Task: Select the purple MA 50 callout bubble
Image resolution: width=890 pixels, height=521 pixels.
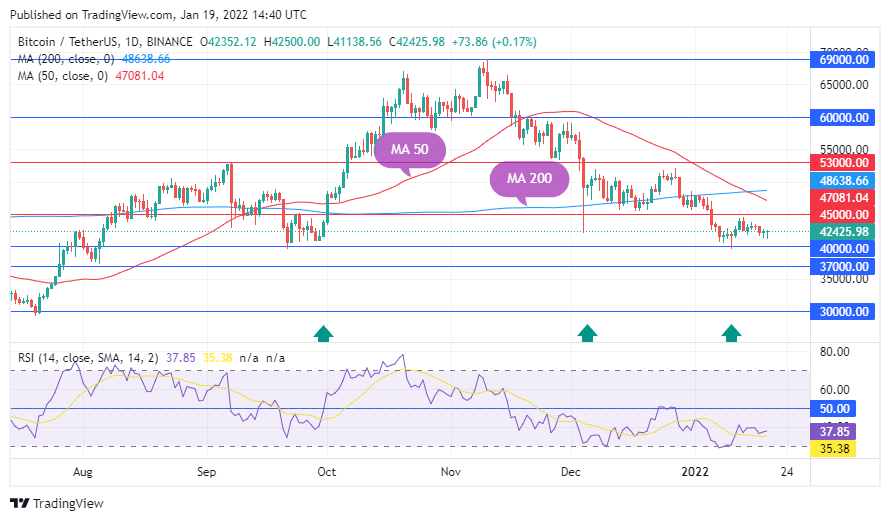Action: pyautogui.click(x=408, y=150)
